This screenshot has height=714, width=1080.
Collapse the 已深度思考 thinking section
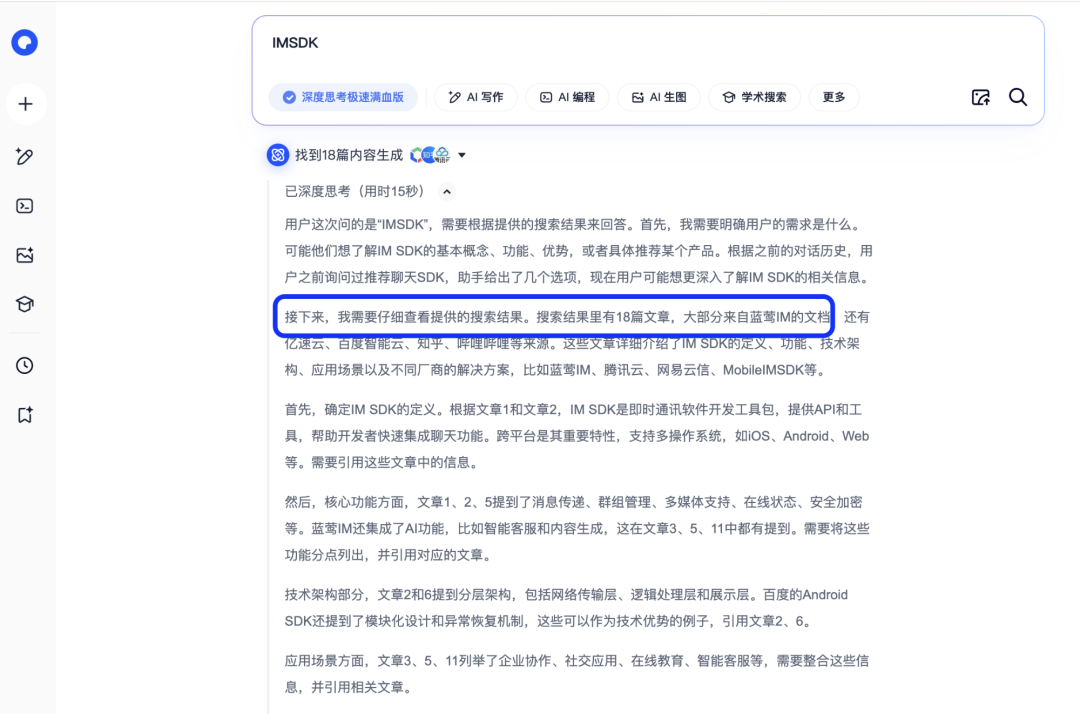tap(447, 191)
